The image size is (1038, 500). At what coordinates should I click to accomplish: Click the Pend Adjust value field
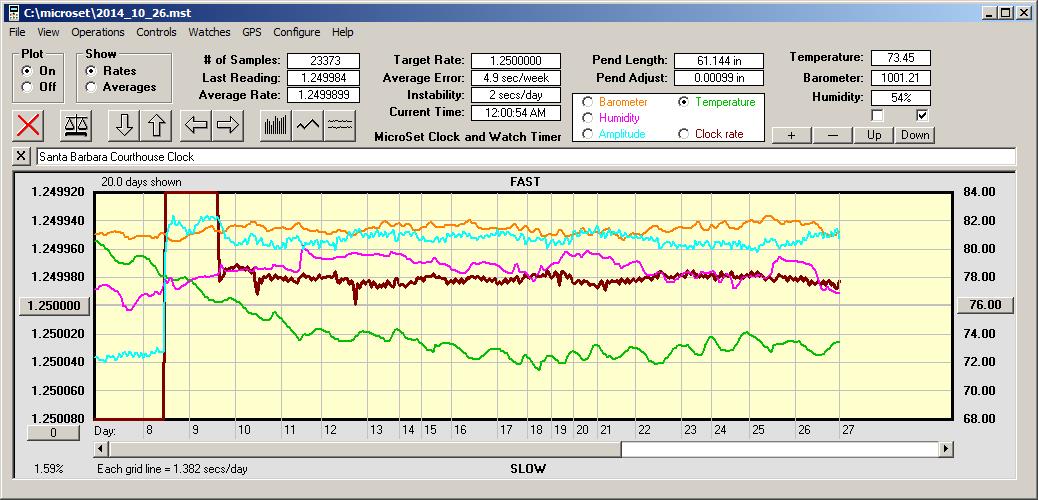719,78
